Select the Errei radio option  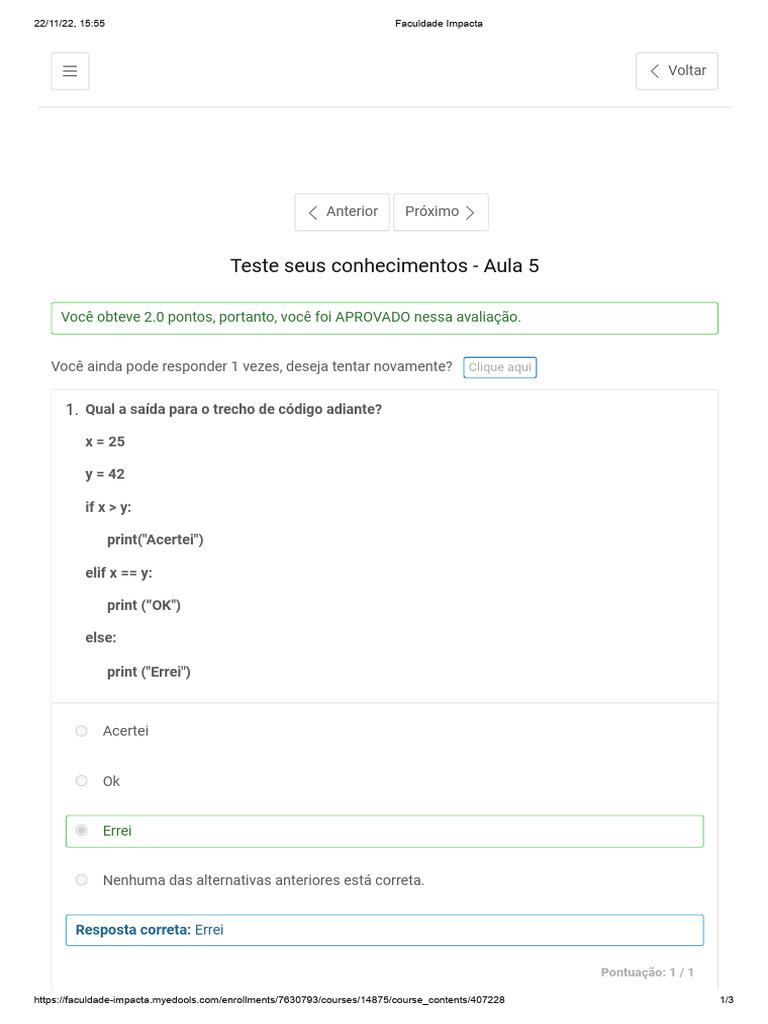[x=82, y=831]
